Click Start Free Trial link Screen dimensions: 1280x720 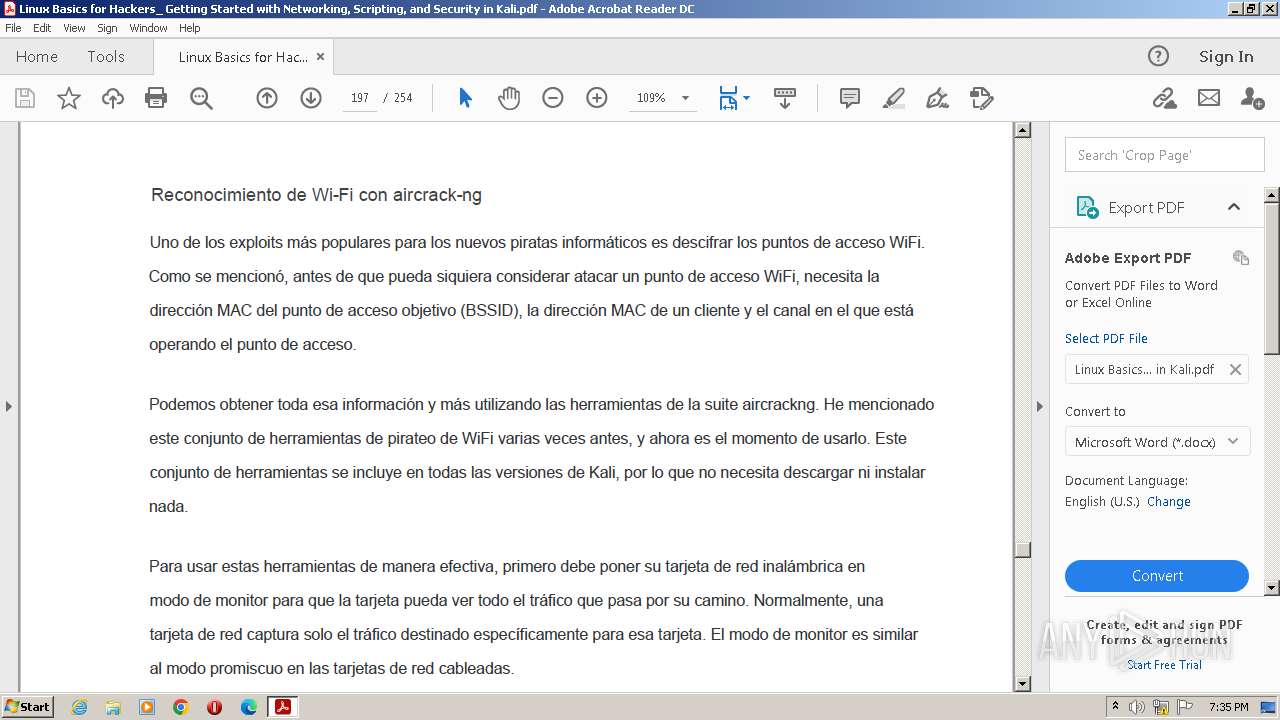click(1164, 665)
